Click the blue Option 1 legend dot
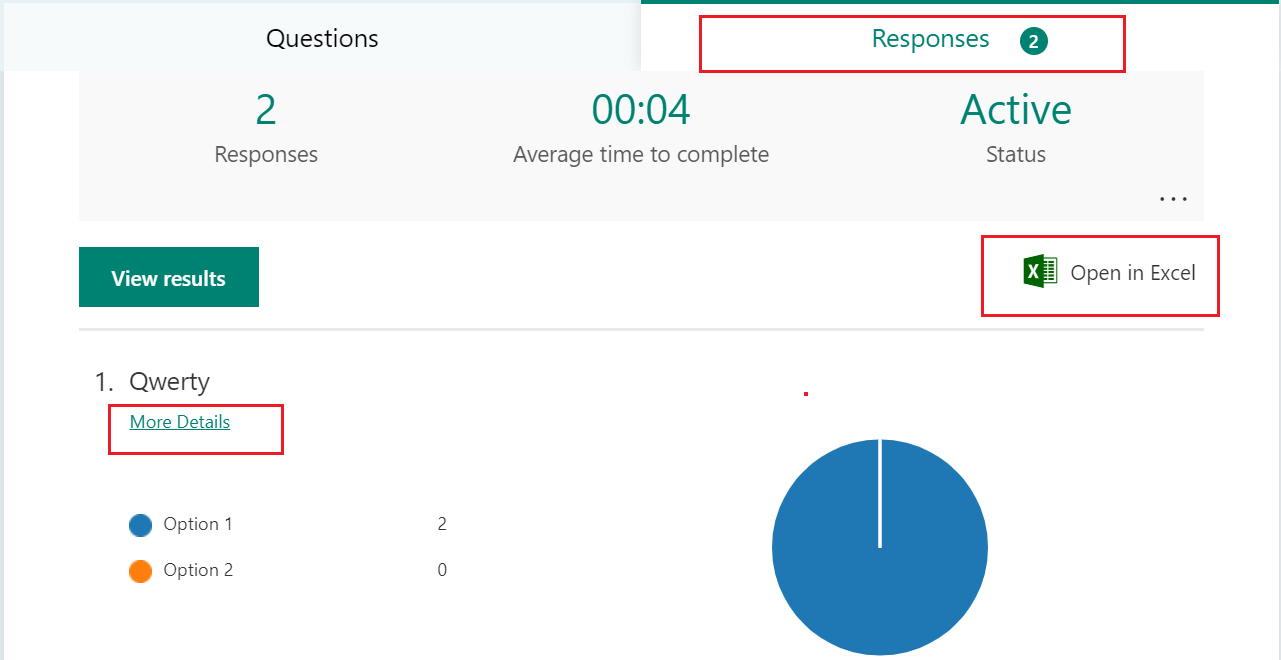 pyautogui.click(x=141, y=525)
